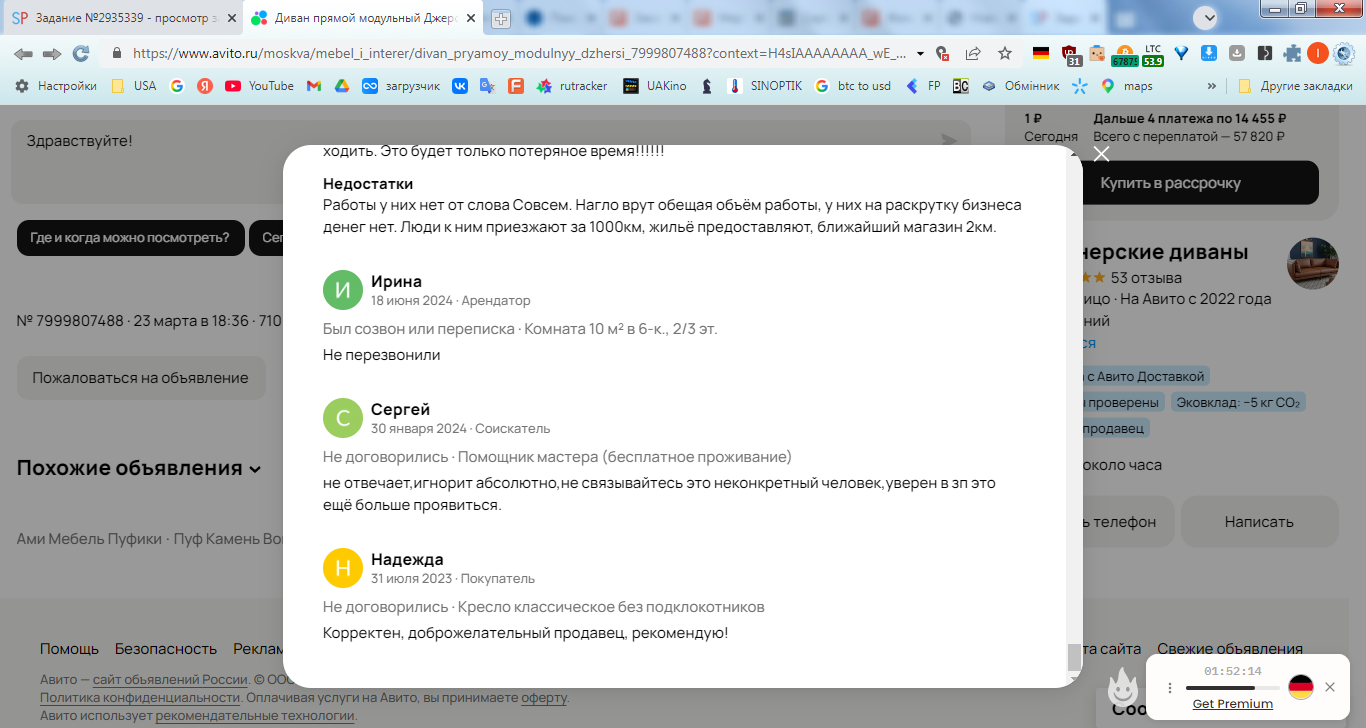The image size is (1366, 728).
Task: Open the USA bookmarks folder
Action: pos(133,86)
